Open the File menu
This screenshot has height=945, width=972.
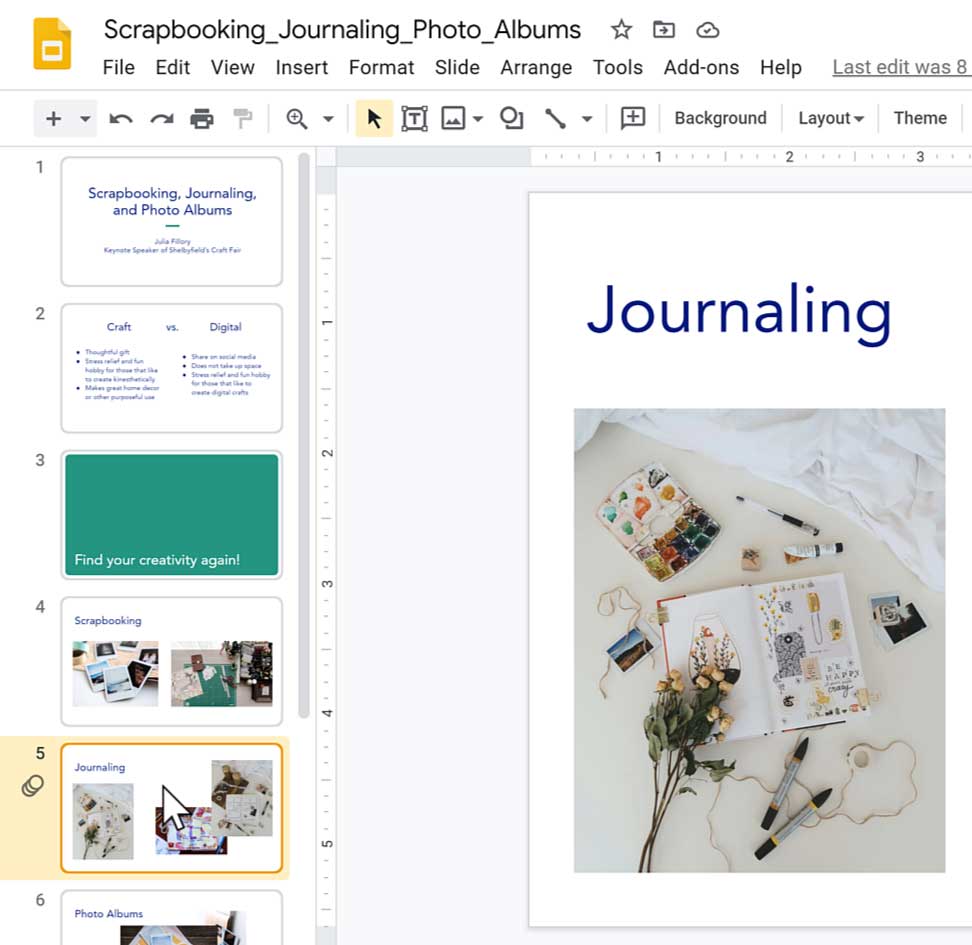coord(118,67)
